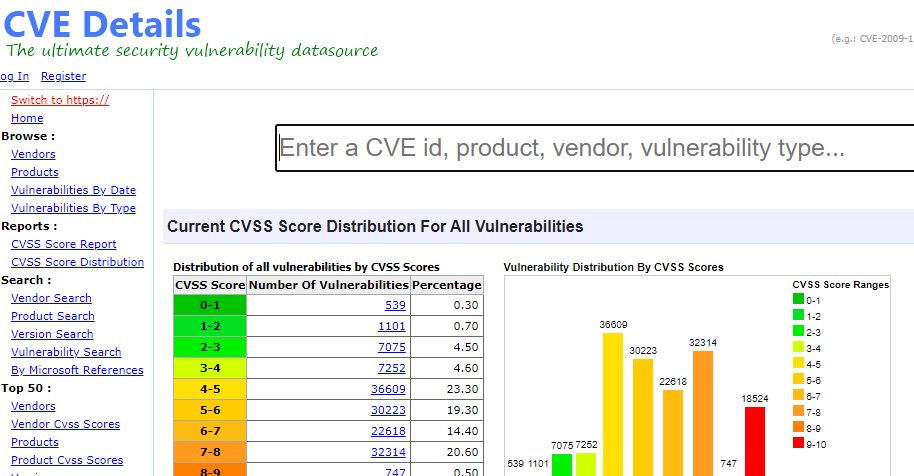Open Vulnerability Search
The width and height of the screenshot is (914, 476).
tap(66, 352)
